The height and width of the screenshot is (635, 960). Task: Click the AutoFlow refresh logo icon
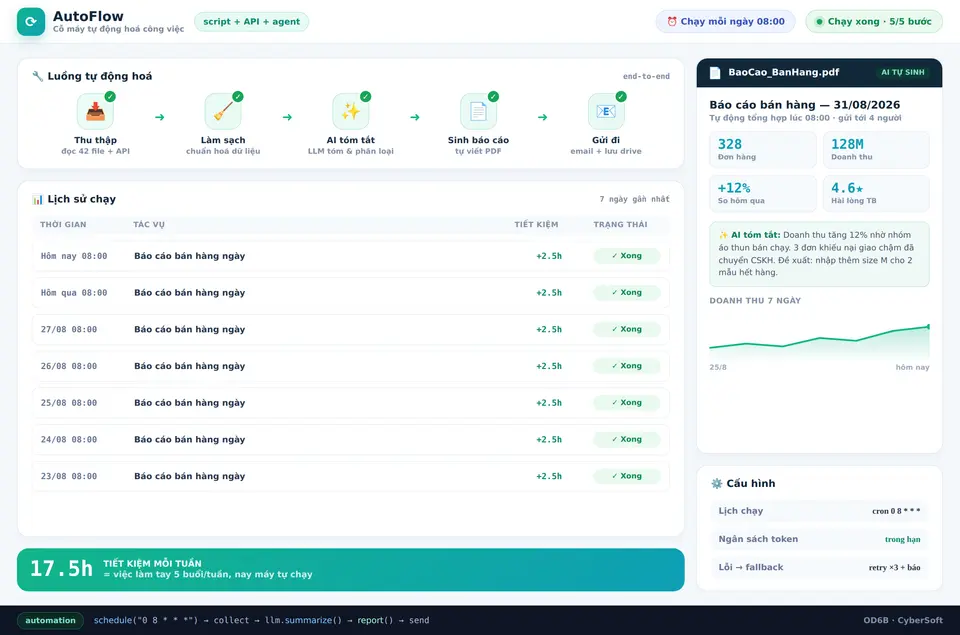[x=31, y=22]
